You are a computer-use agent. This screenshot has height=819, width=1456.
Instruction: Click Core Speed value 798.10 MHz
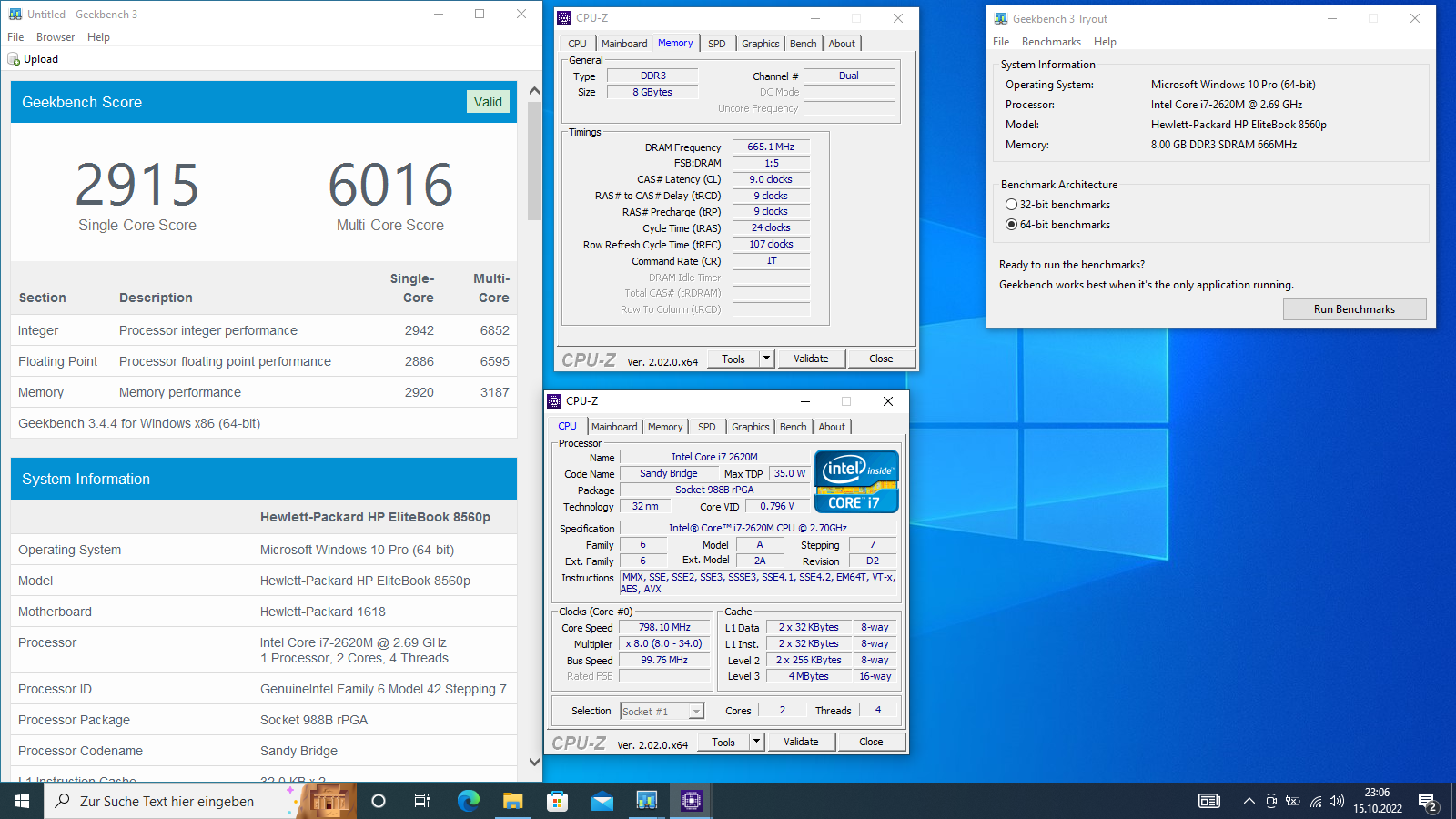pos(664,628)
